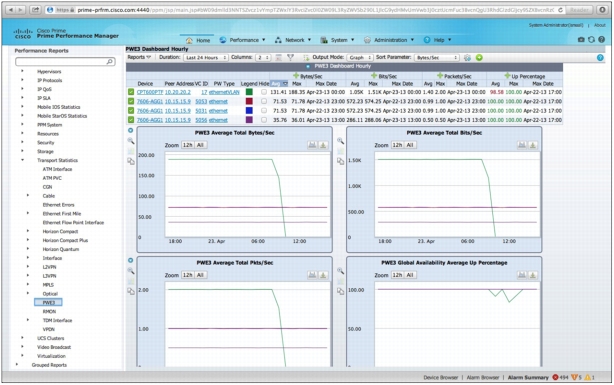Collapse the Transport Statistics tree node
The image size is (614, 385).
[23, 160]
